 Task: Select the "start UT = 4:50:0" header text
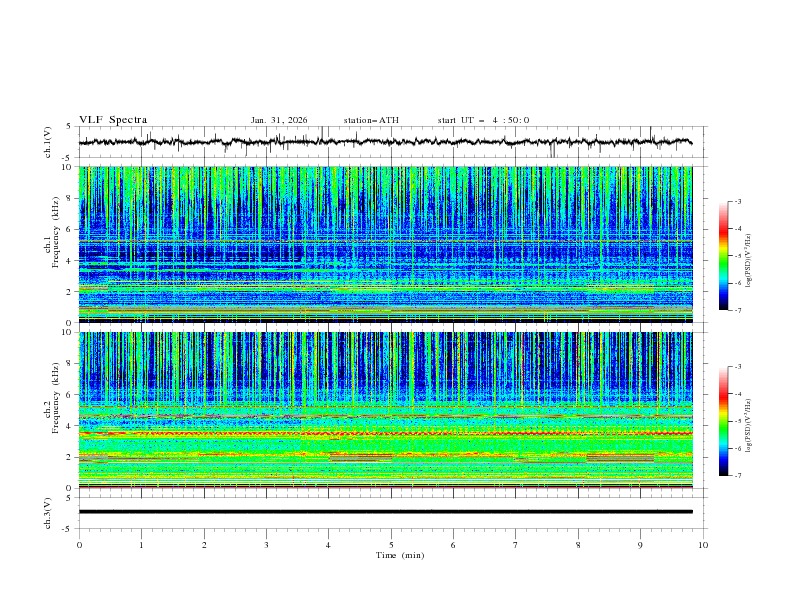point(483,120)
